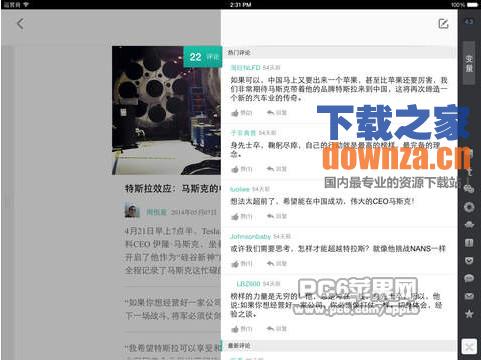Viewport: 481px width, 360px height.
Task: Tap the article title 特斯拉效应
Action: 172,189
